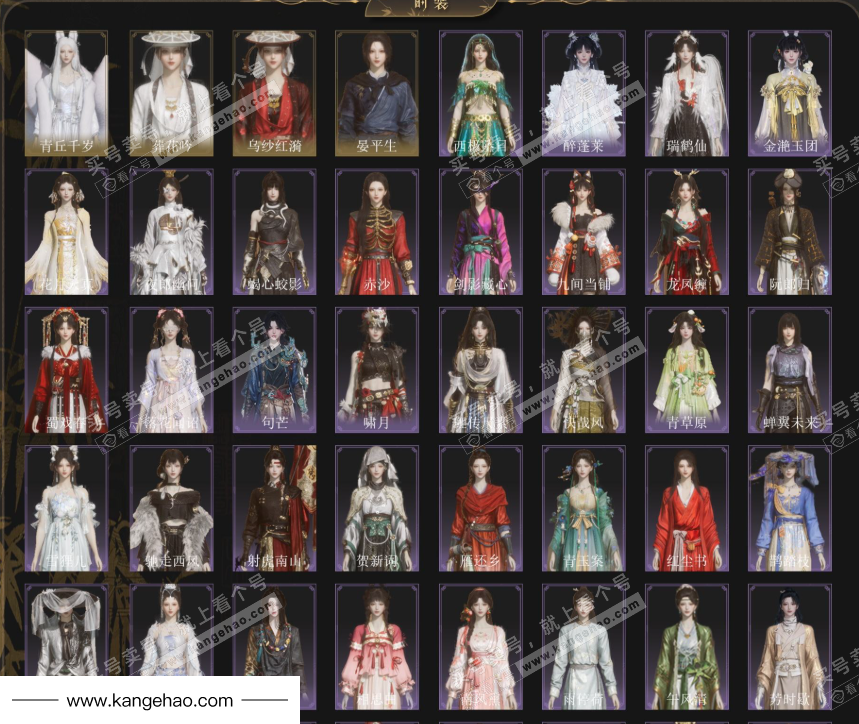Click the 八间当铺 fox-ear costume
The height and width of the screenshot is (724, 859).
[583, 232]
